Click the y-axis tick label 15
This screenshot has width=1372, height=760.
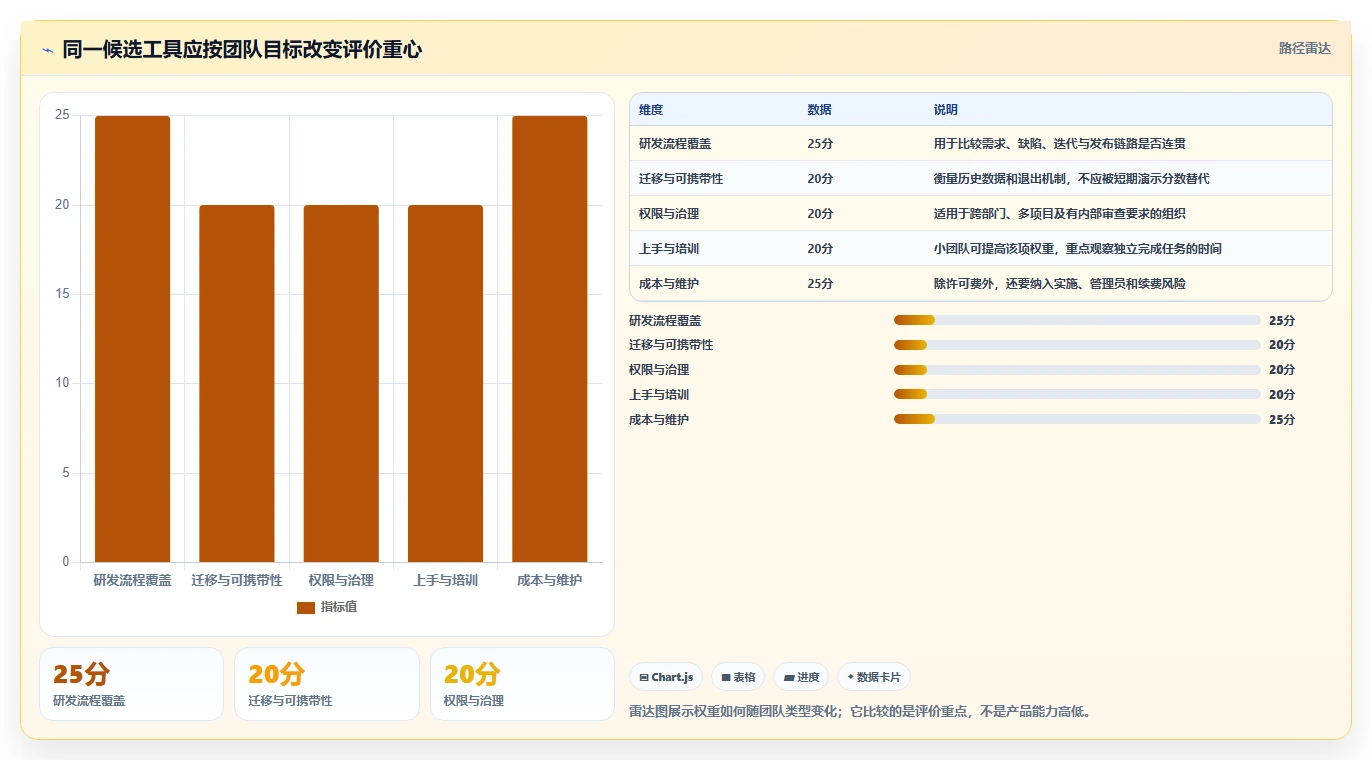(x=62, y=294)
